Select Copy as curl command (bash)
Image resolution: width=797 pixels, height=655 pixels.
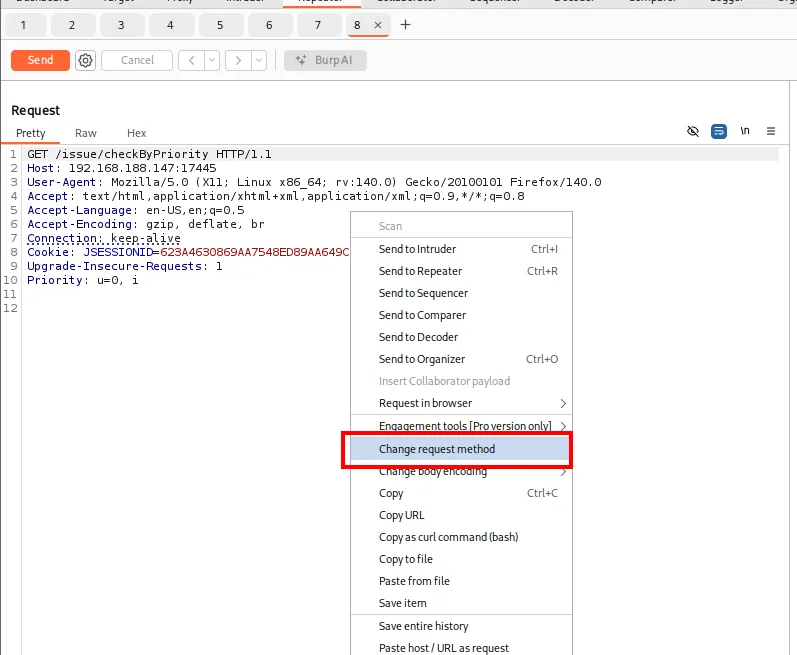tap(462, 537)
